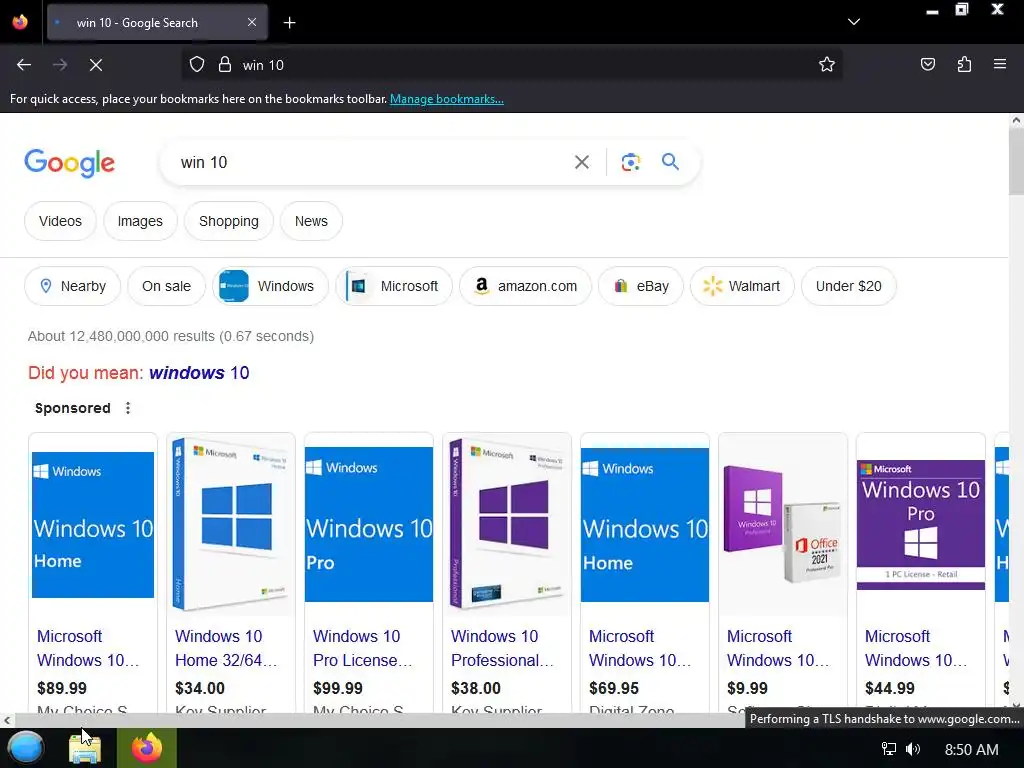This screenshot has height=768, width=1024.
Task: Stop loading the page
Action: (x=96, y=65)
